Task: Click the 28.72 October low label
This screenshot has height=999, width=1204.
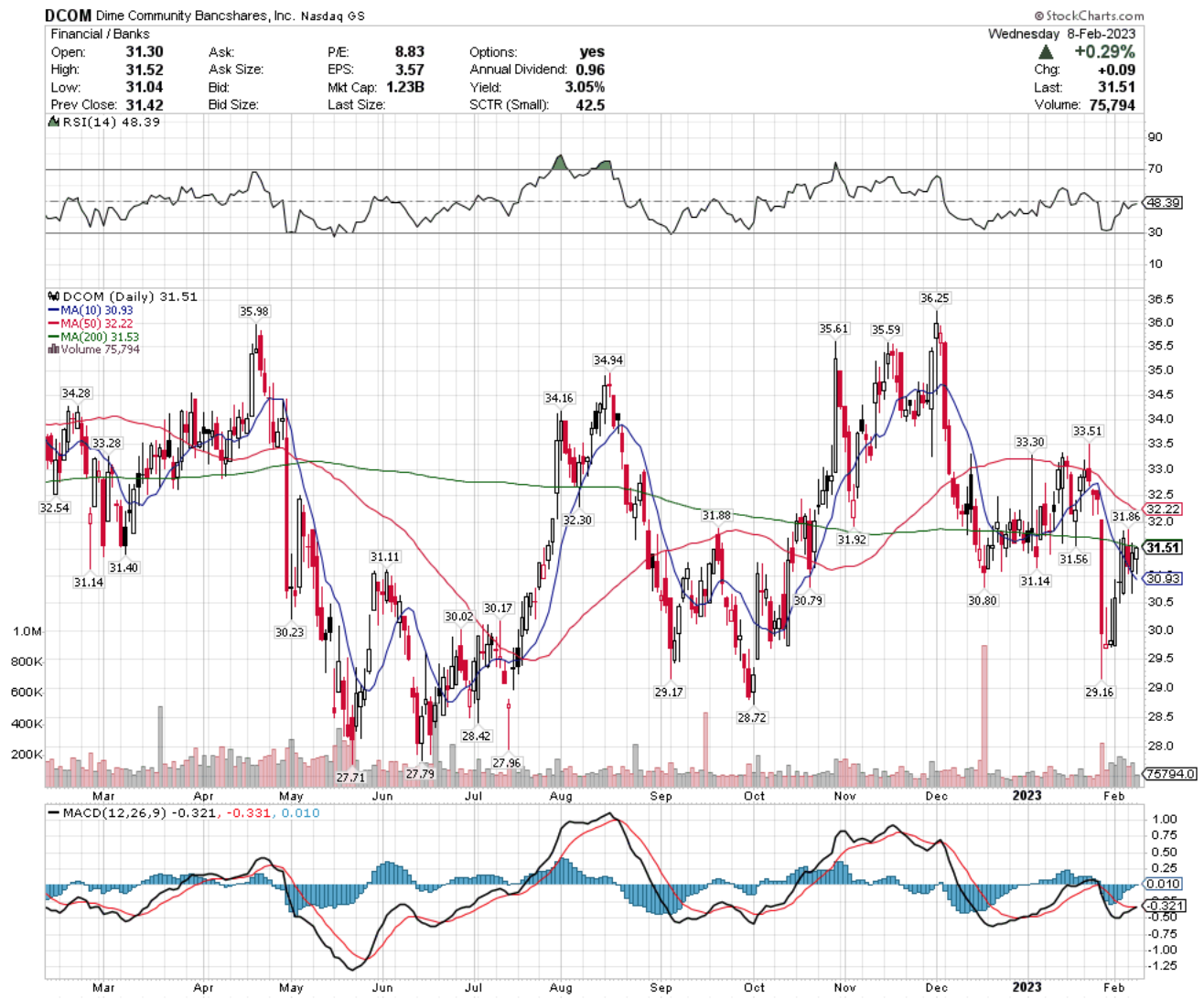Action: [x=751, y=718]
